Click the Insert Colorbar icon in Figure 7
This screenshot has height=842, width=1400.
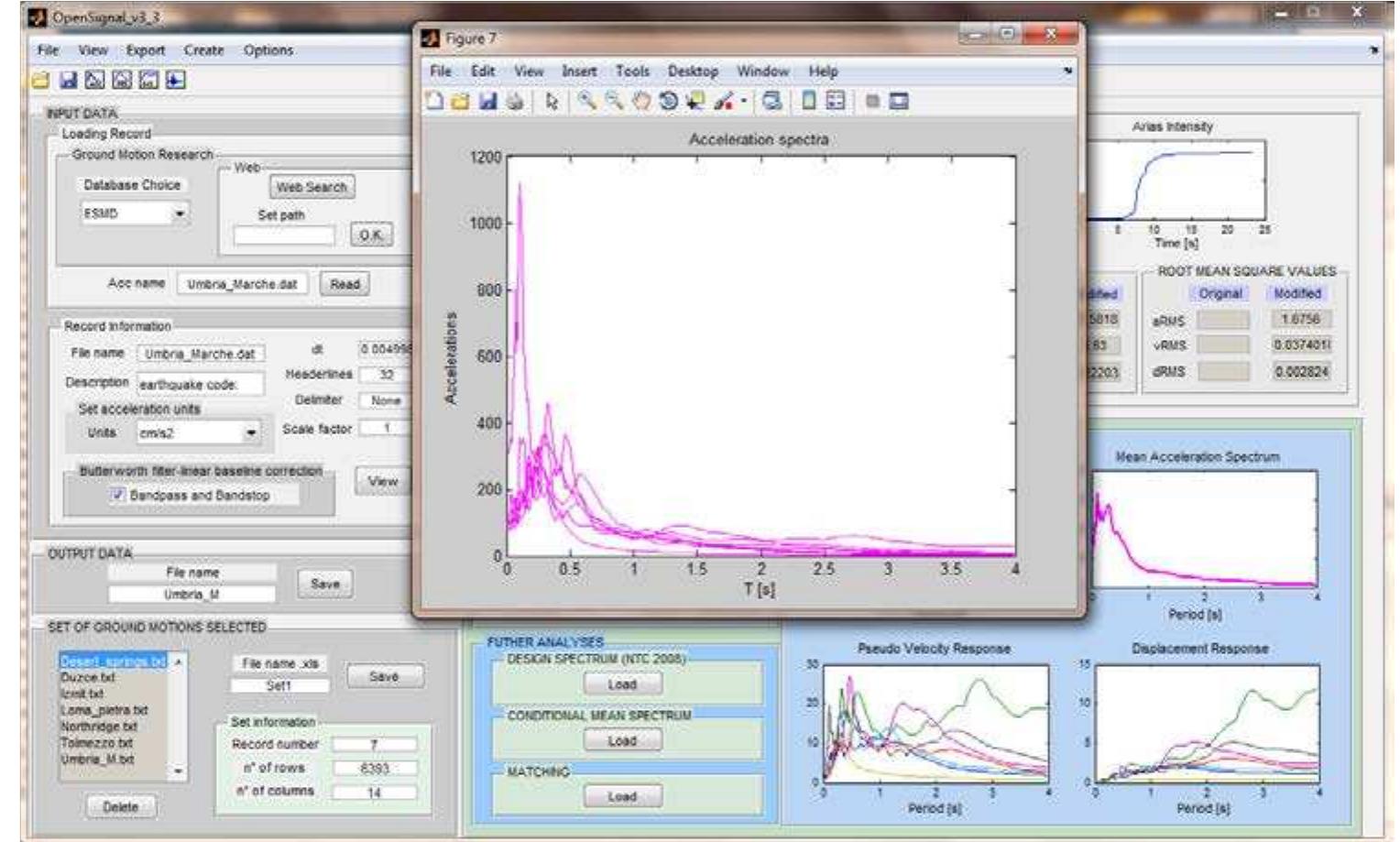[809, 102]
